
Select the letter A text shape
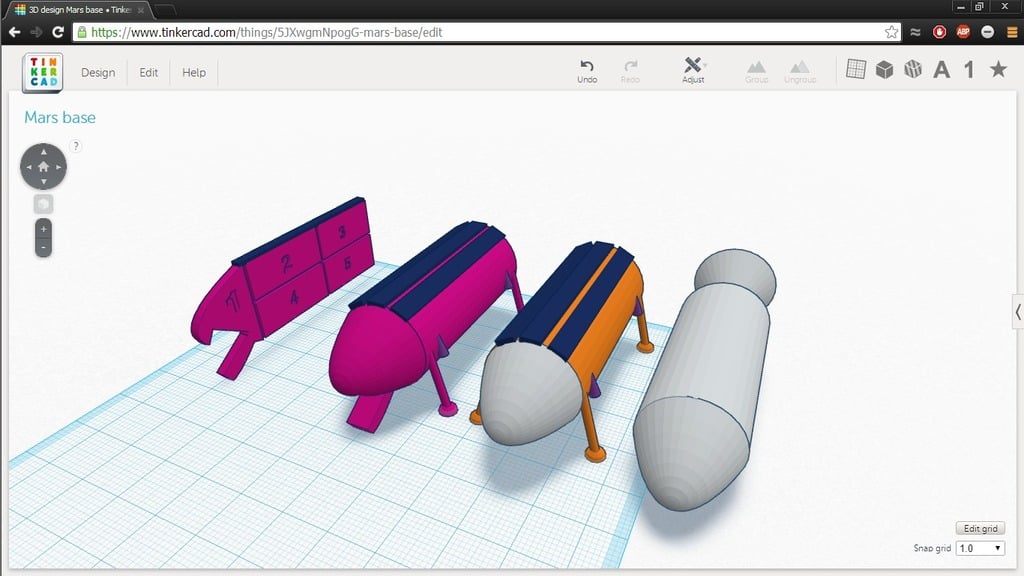[942, 69]
